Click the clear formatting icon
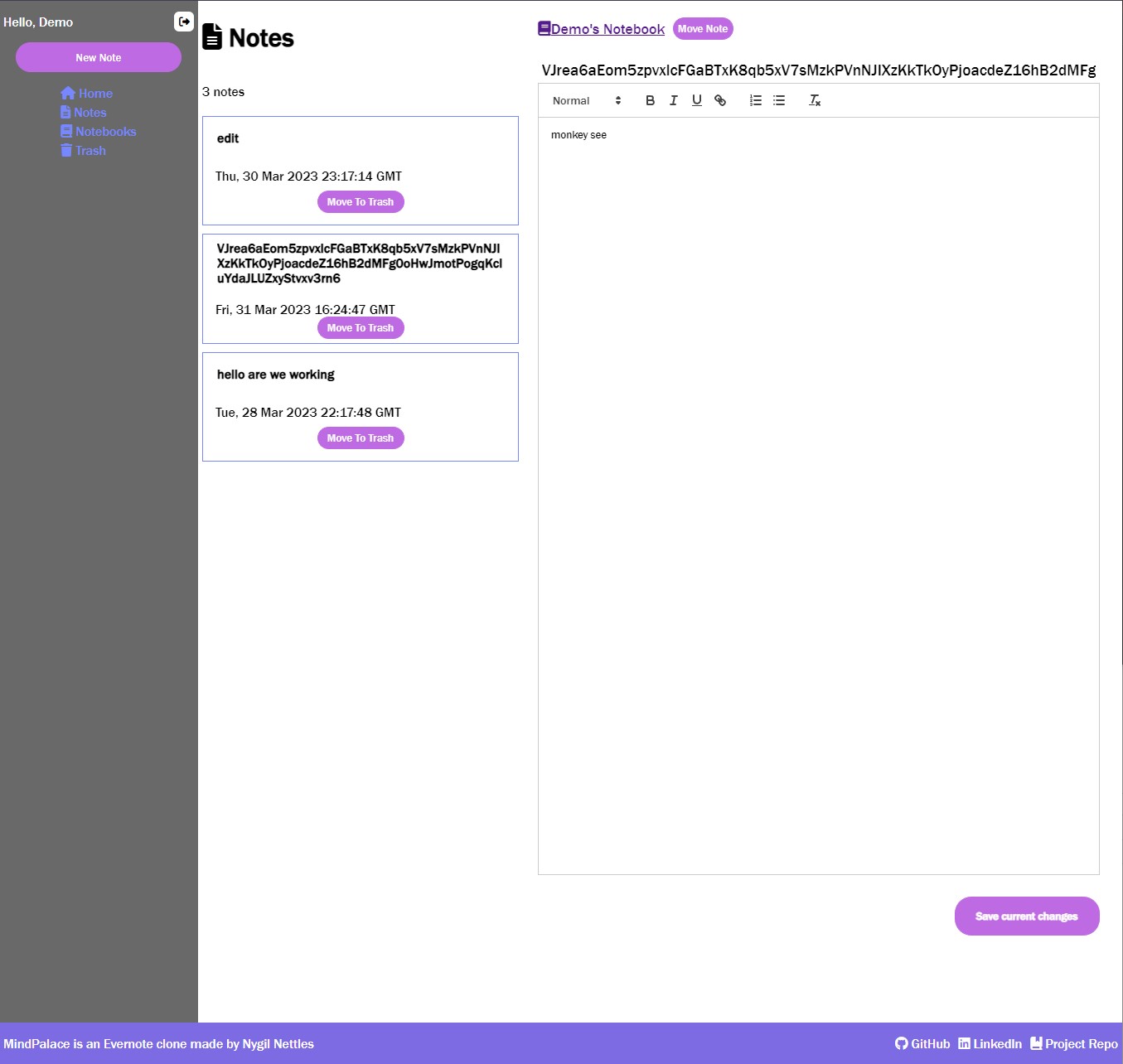Screen dimensions: 1123x1064 (x=815, y=100)
